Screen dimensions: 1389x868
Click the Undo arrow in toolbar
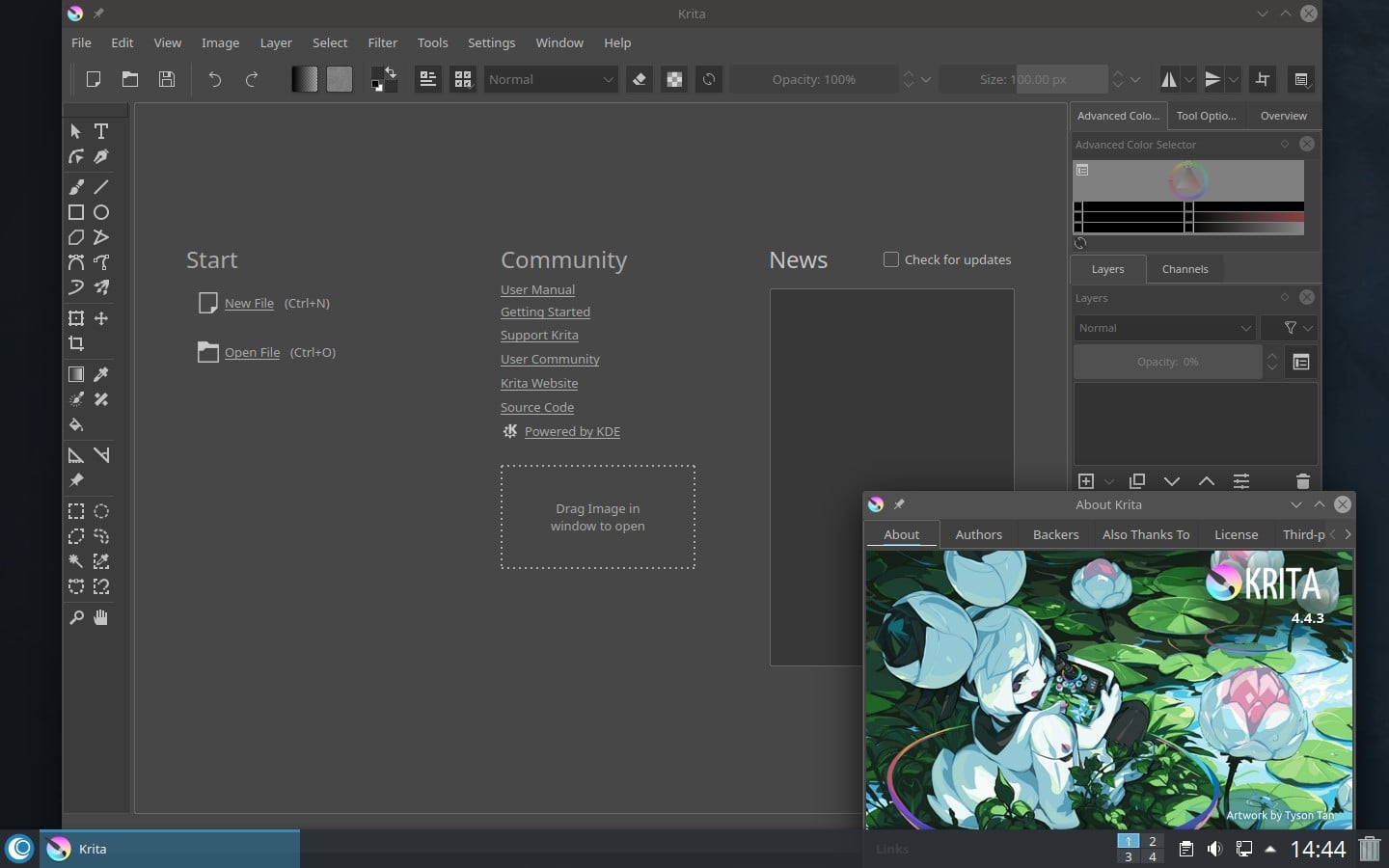pyautogui.click(x=215, y=79)
